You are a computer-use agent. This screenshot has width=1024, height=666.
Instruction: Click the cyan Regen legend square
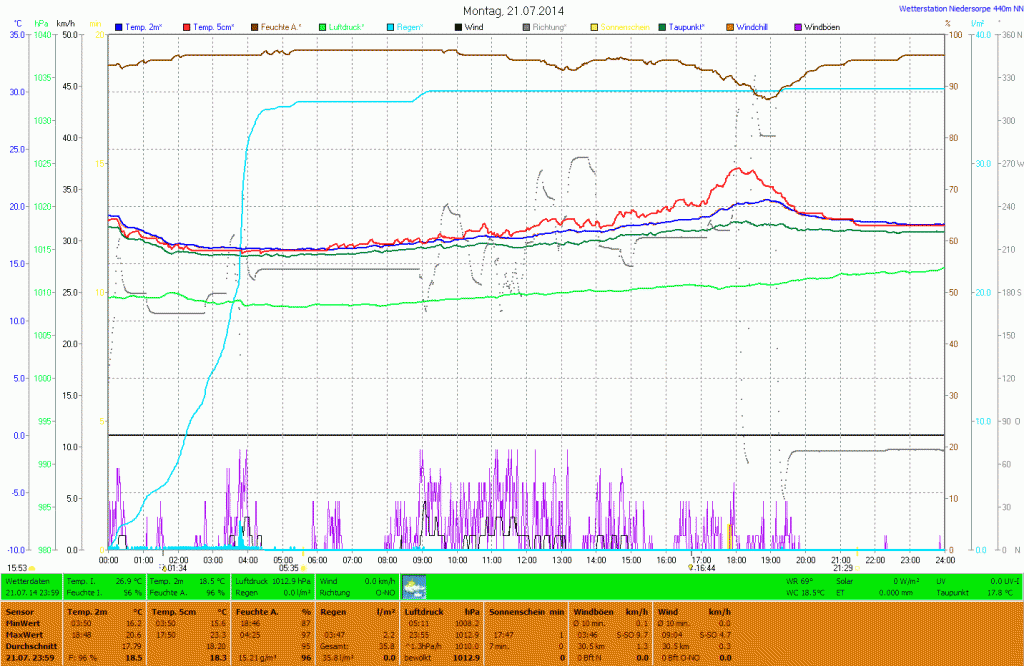pos(390,26)
